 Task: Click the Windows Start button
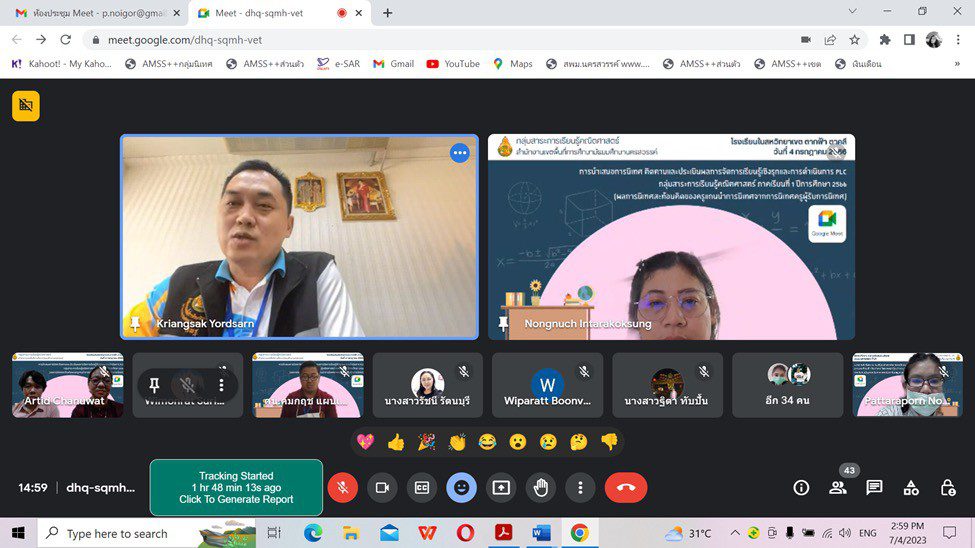[x=18, y=533]
